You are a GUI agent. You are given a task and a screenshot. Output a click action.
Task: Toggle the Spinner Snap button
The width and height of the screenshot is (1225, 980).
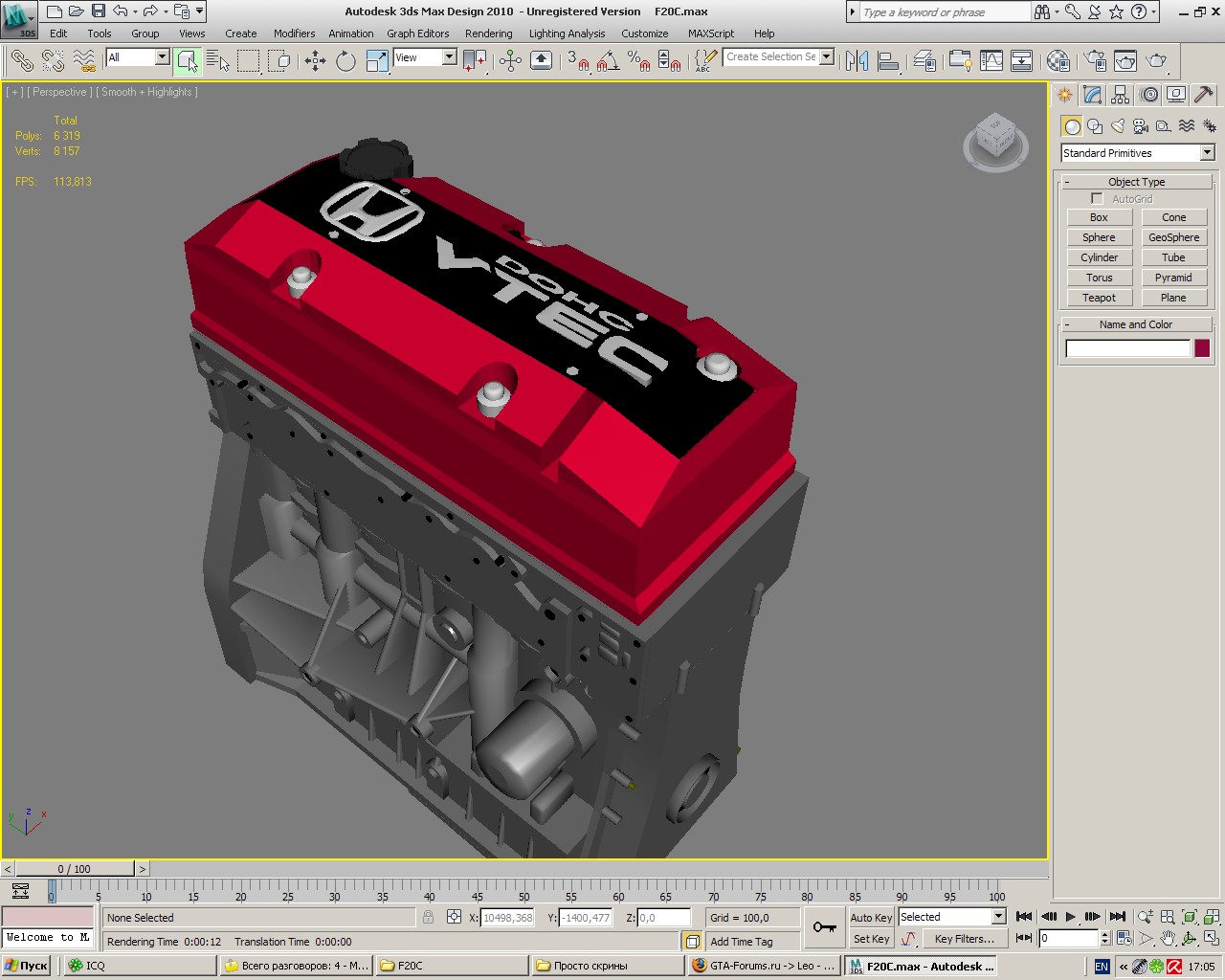(670, 61)
